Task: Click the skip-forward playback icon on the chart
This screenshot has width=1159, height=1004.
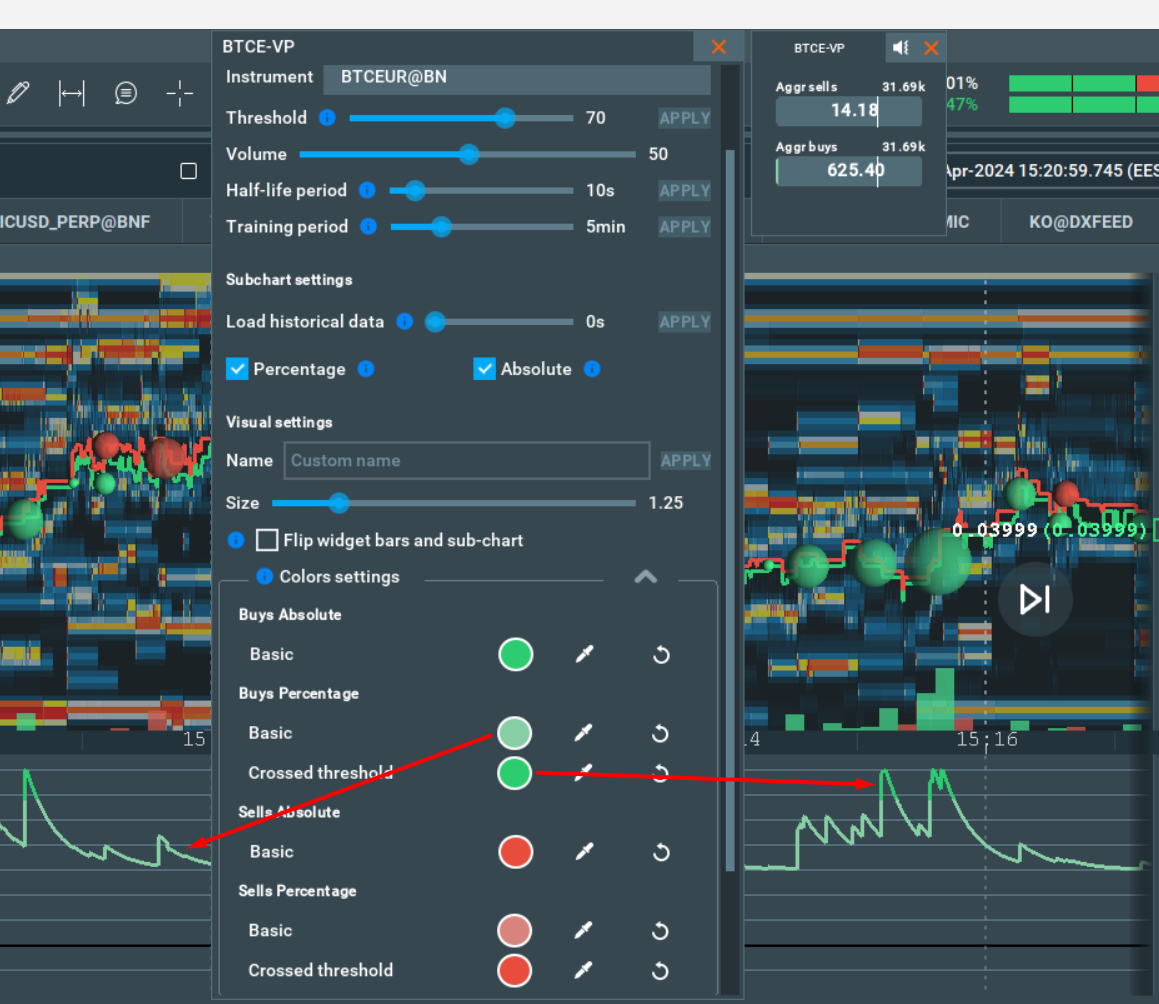Action: click(x=1034, y=599)
